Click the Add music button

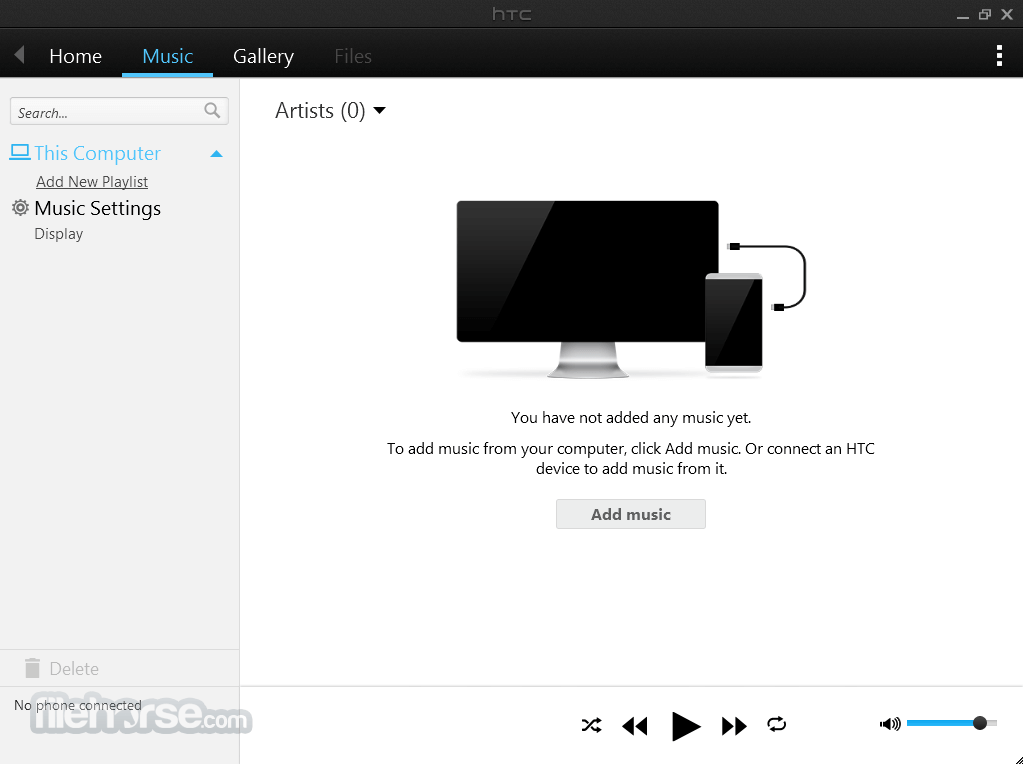point(630,514)
